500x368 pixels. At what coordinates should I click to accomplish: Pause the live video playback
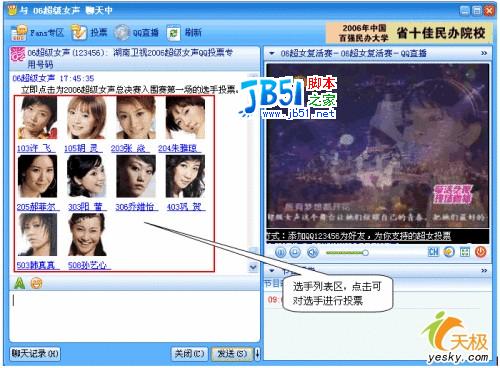coord(280,252)
